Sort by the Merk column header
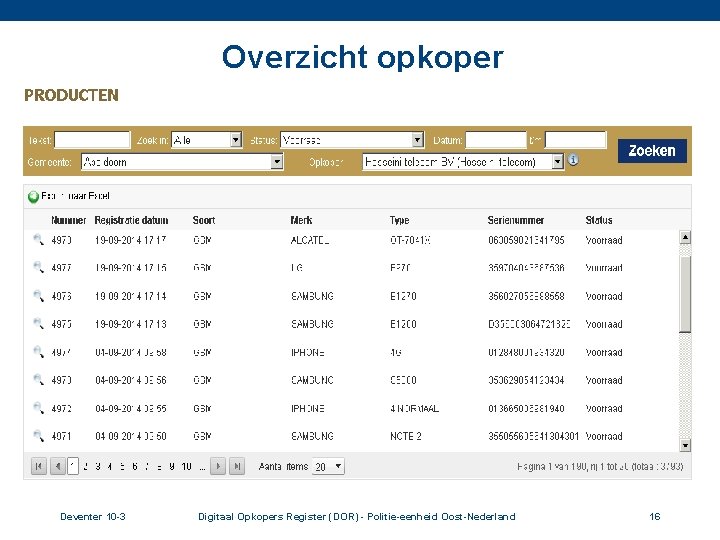Viewport: 720px width, 540px height. pyautogui.click(x=301, y=220)
